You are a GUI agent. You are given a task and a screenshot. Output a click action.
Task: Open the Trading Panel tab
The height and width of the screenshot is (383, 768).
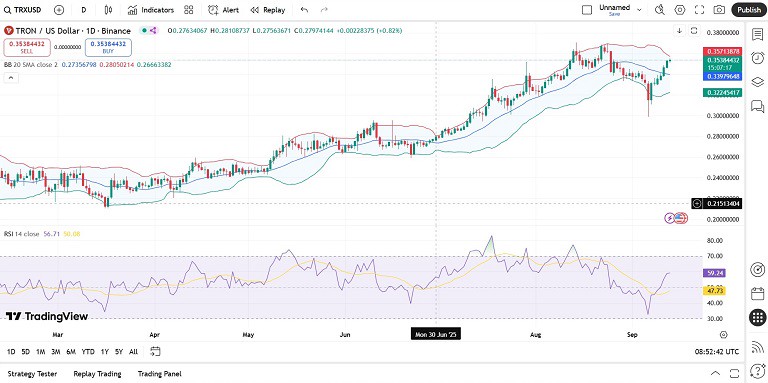(160, 374)
